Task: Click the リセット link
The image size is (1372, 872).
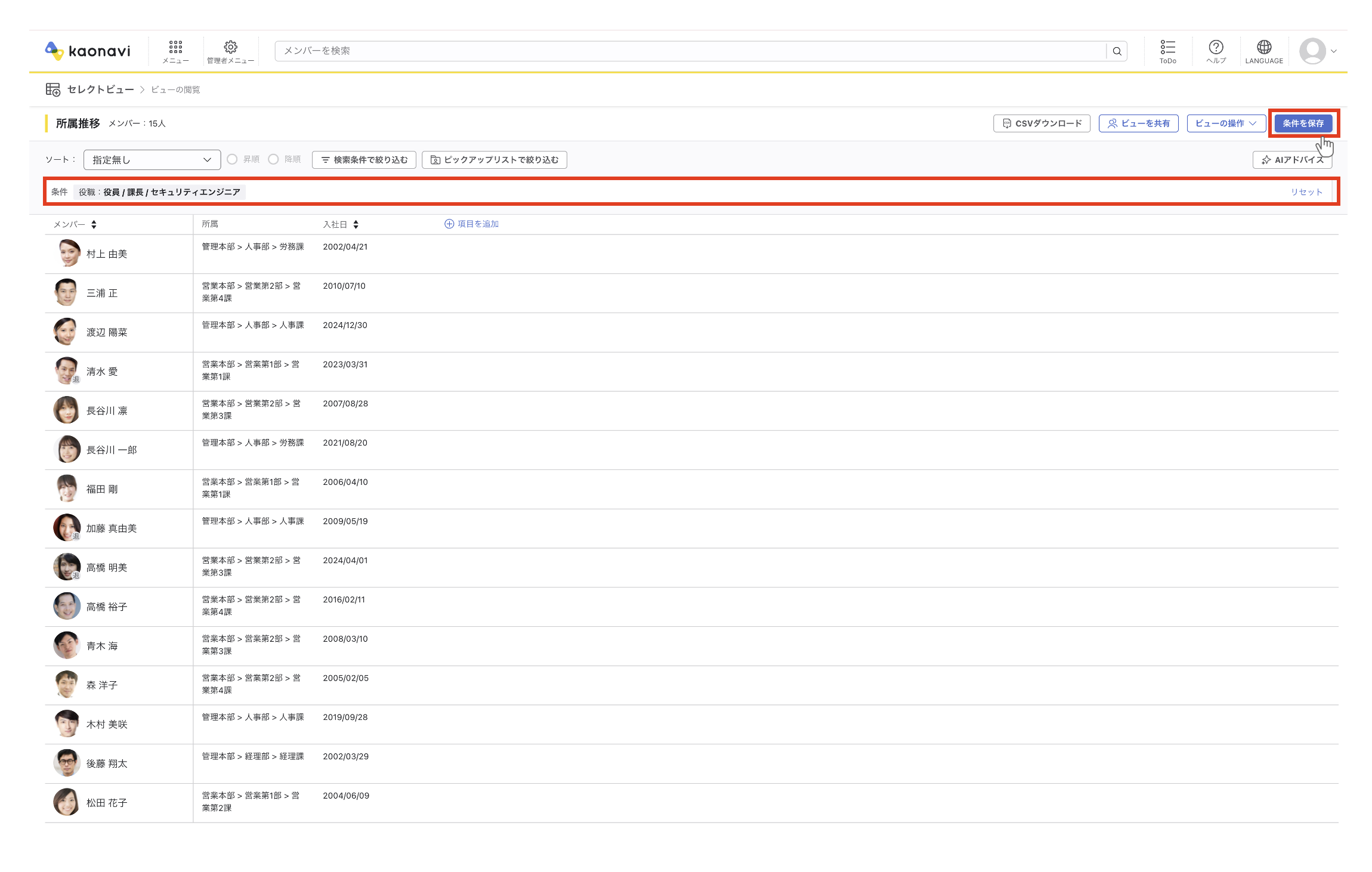Action: point(1306,192)
